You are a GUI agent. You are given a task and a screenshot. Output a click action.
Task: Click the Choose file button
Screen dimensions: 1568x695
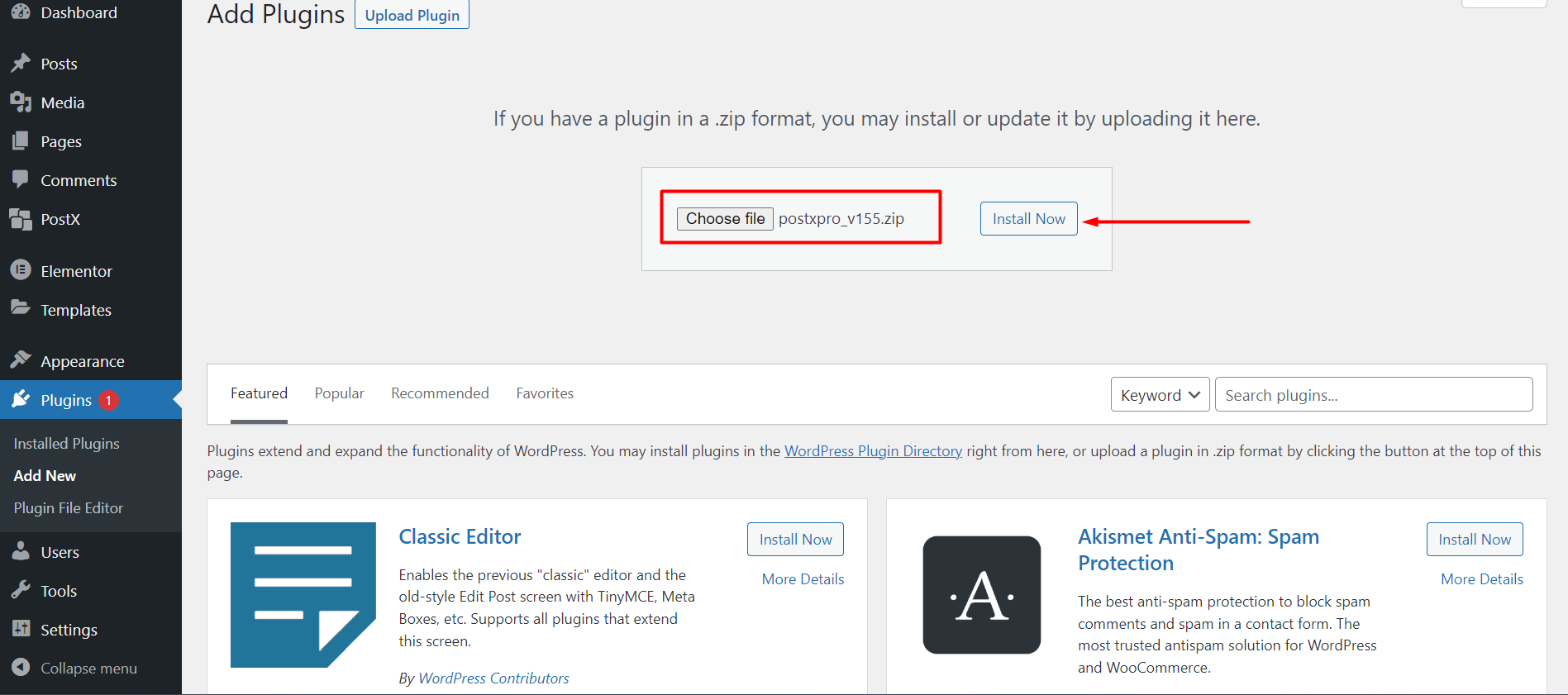coord(725,219)
